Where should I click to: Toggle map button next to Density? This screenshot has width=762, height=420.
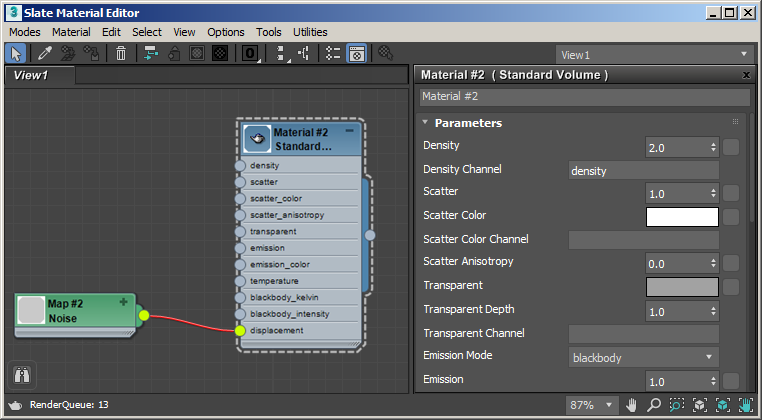click(731, 147)
